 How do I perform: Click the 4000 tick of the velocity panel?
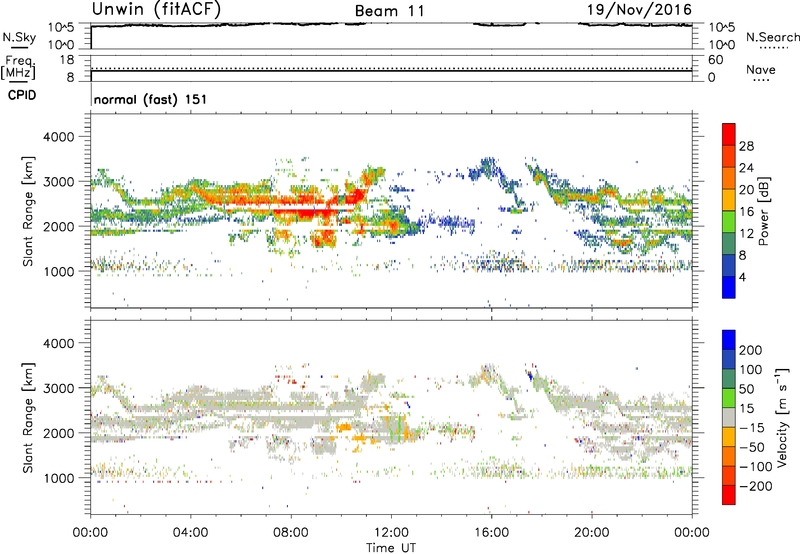pos(58,343)
